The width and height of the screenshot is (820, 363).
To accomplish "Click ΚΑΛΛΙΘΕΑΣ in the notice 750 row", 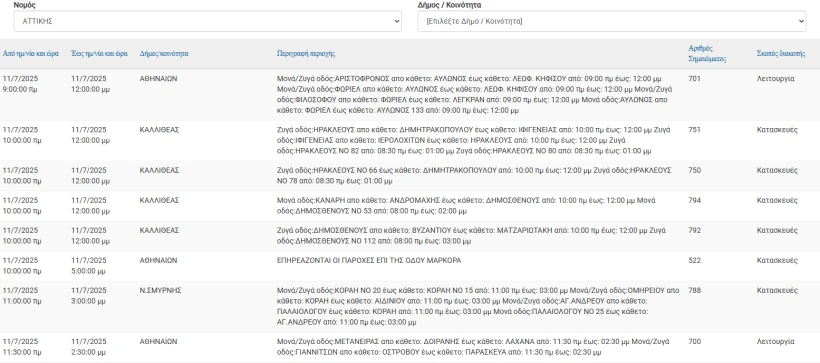I will (x=160, y=171).
